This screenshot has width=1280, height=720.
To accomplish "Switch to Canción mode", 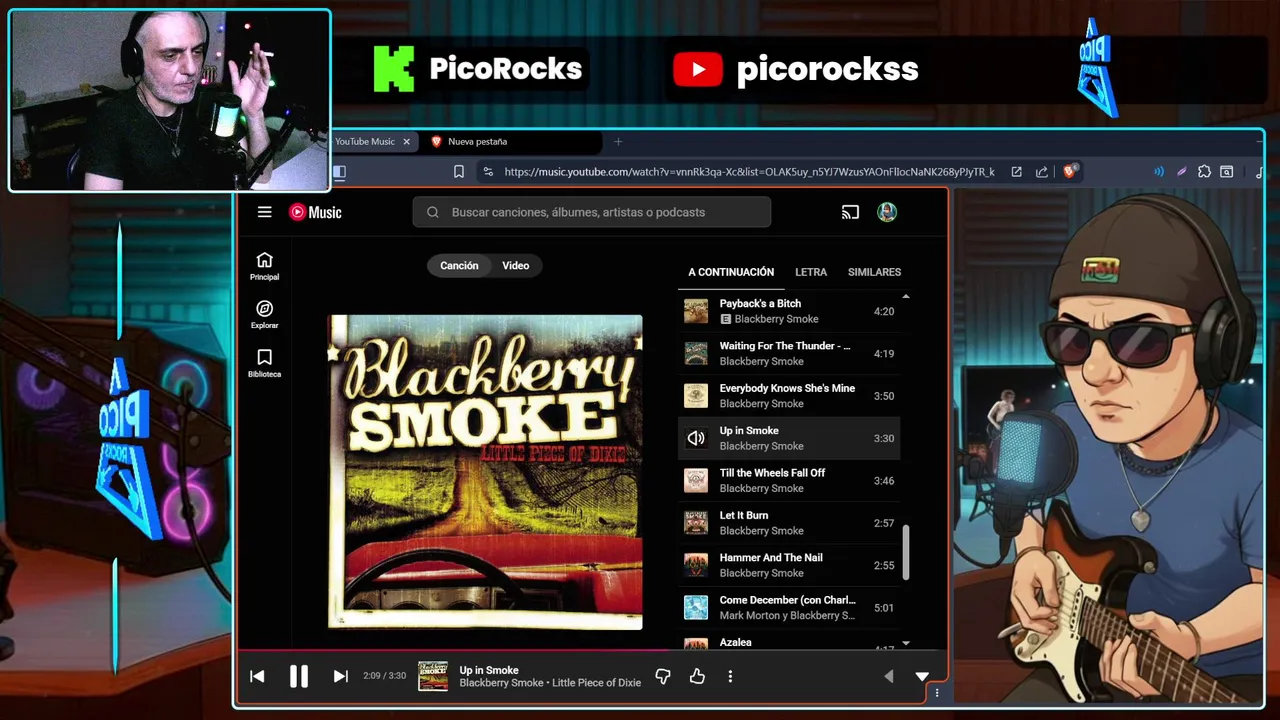I will pos(459,265).
